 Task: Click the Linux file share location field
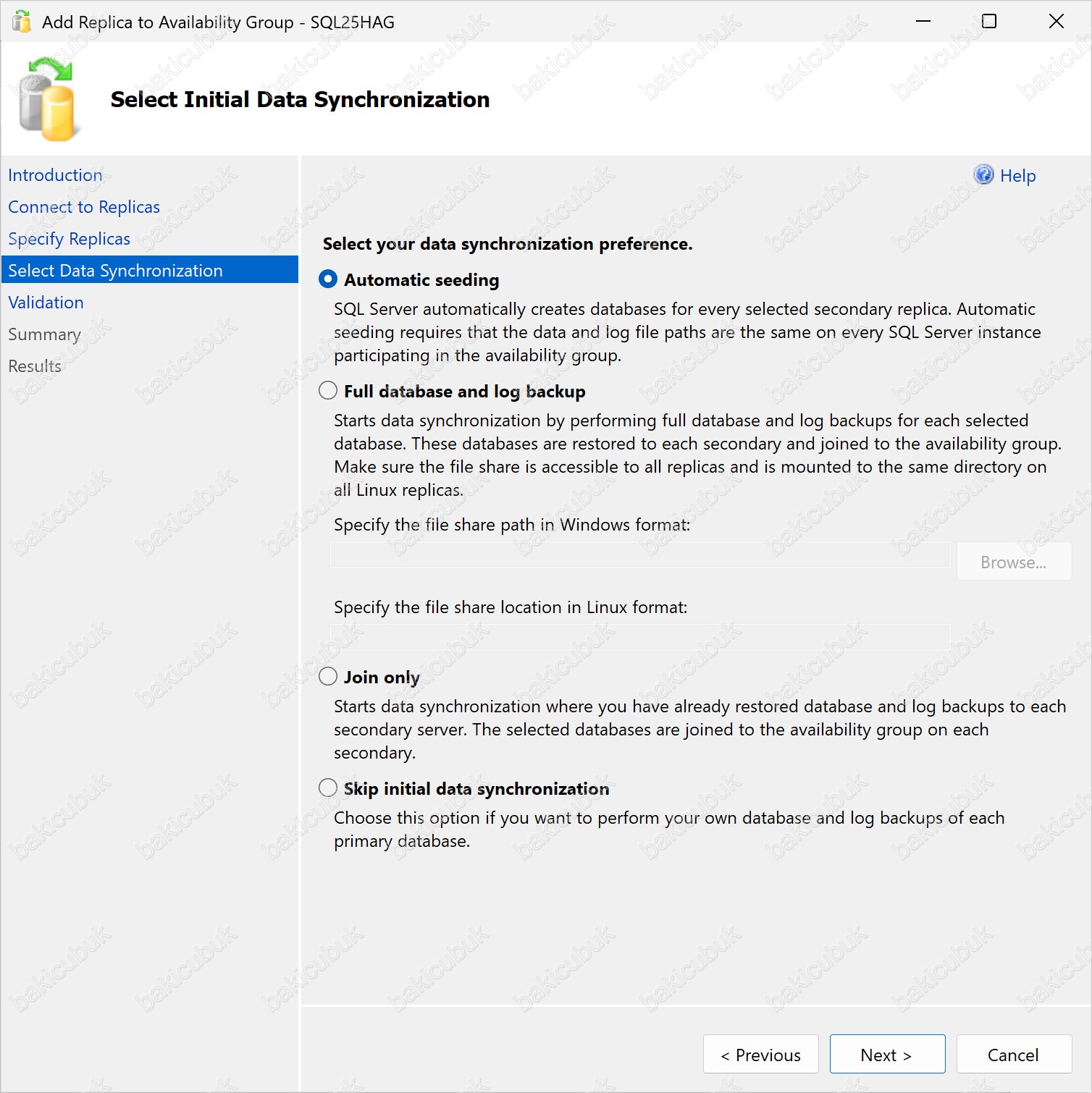point(640,638)
